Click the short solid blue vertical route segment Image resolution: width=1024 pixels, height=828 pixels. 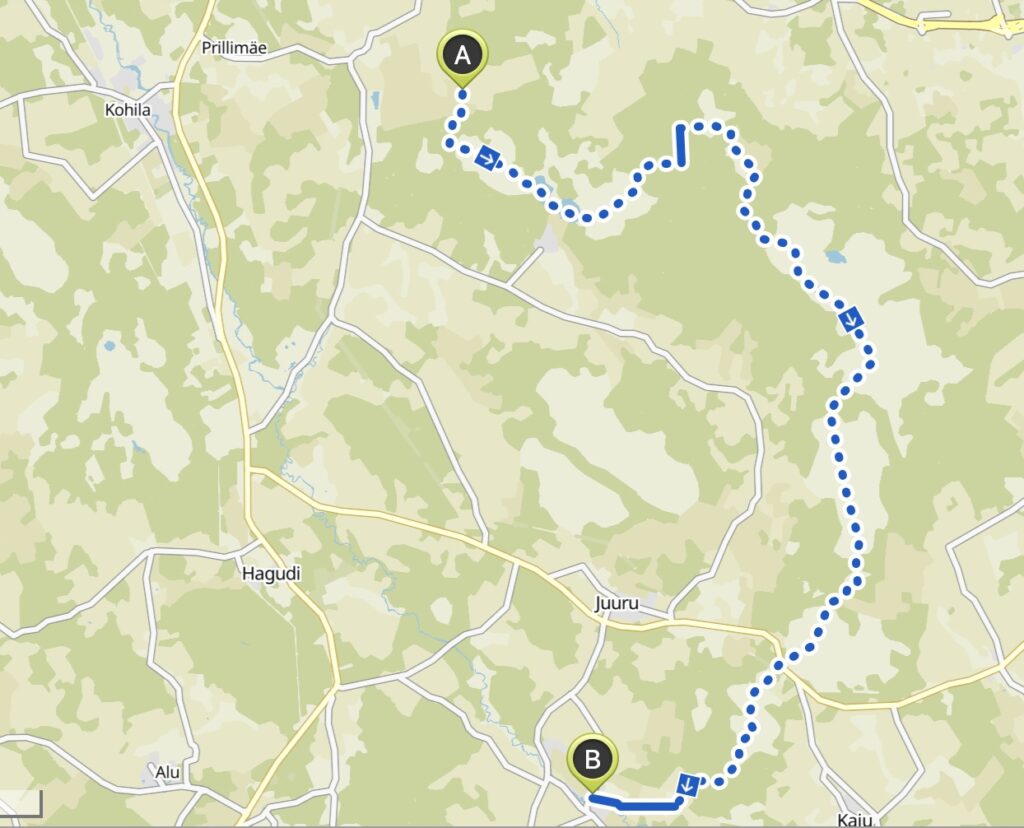pyautogui.click(x=680, y=144)
